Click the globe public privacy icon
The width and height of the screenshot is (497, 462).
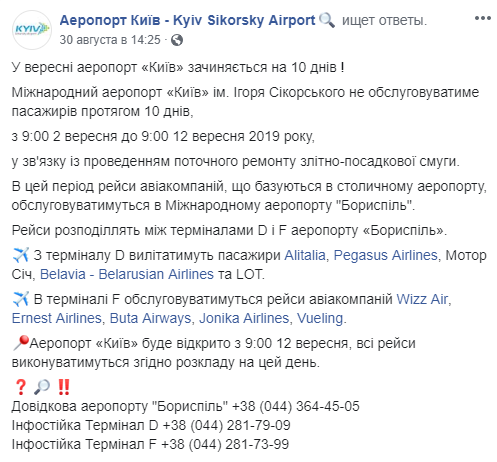pyautogui.click(x=177, y=40)
